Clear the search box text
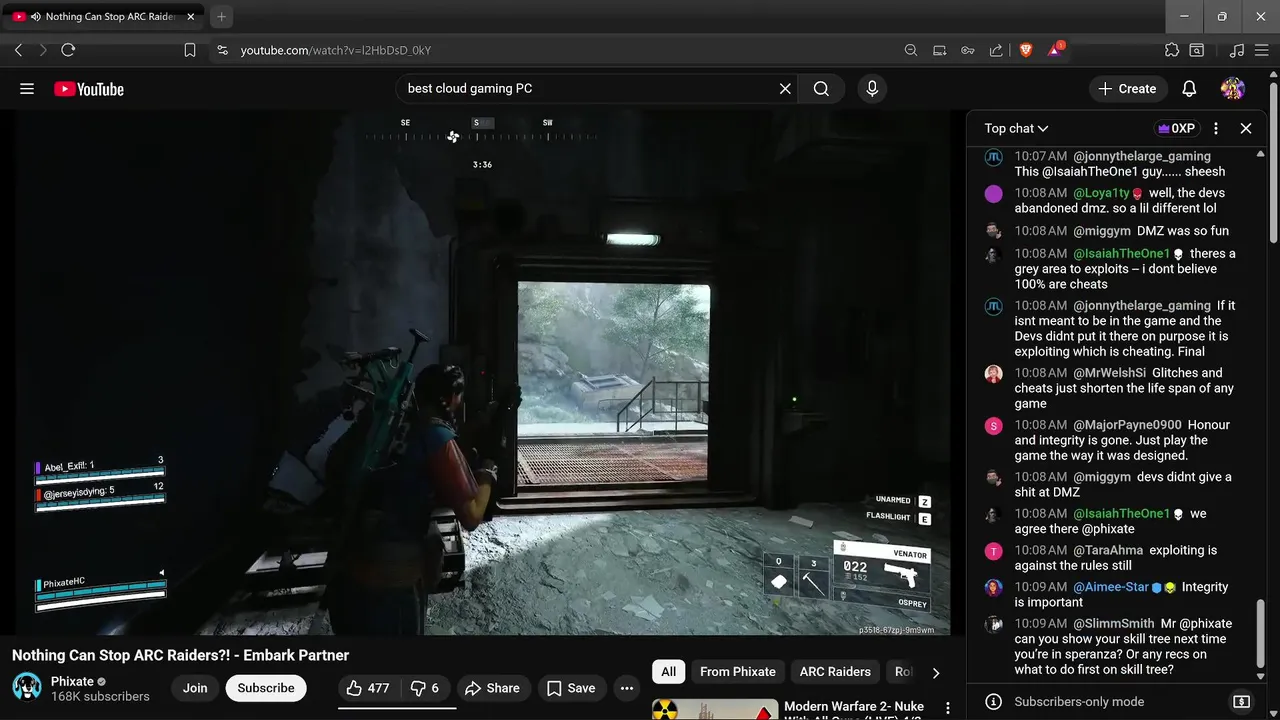This screenshot has width=1280, height=720. 785,89
